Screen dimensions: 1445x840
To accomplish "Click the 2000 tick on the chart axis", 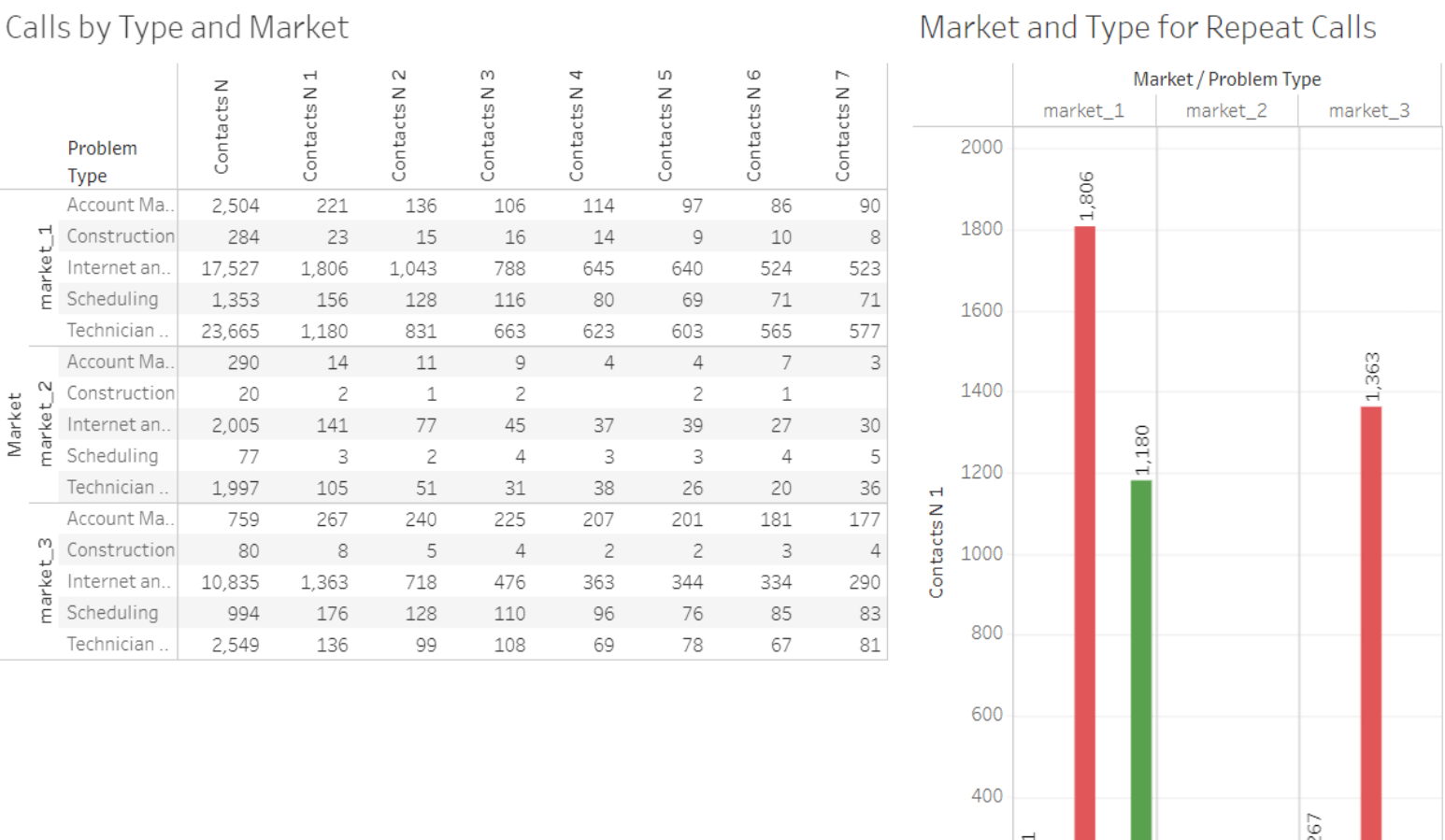I will coord(981,147).
